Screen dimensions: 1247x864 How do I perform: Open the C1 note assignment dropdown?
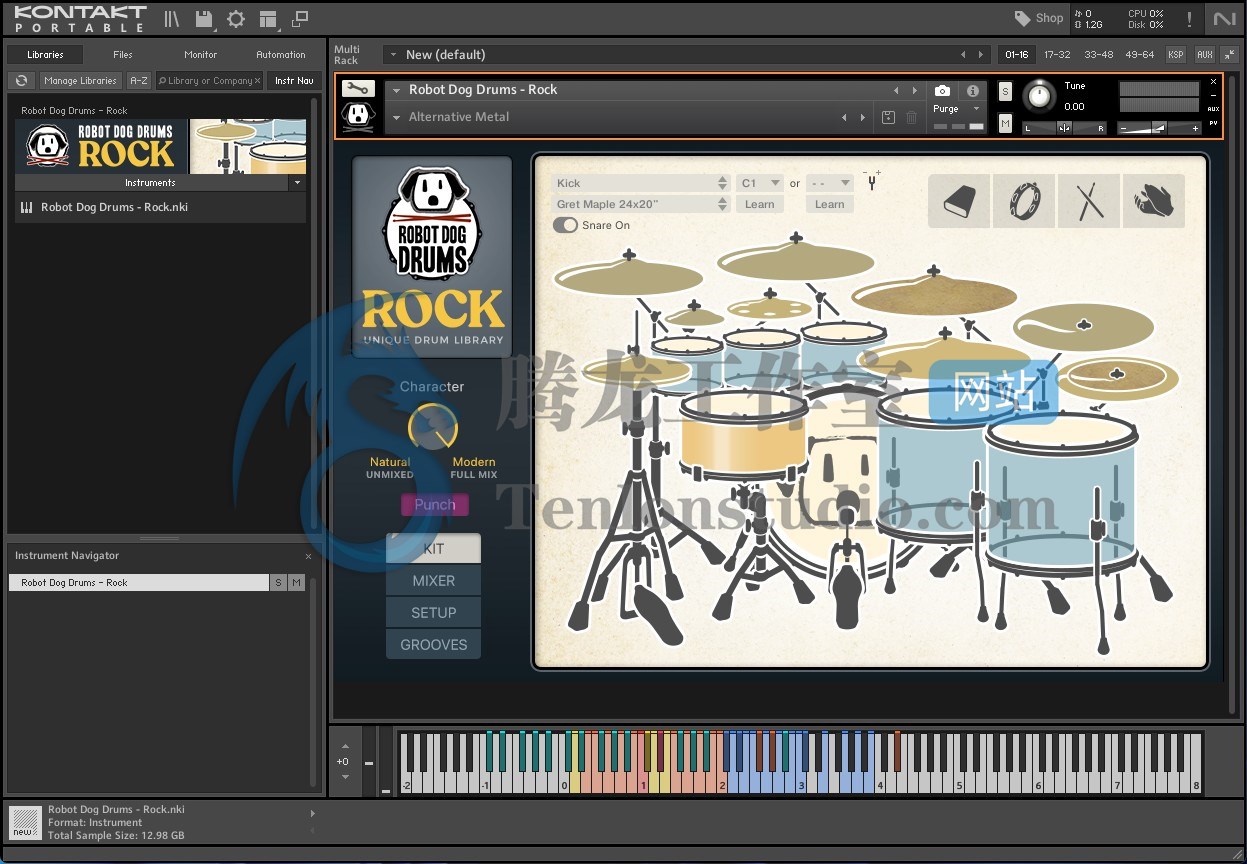[760, 183]
